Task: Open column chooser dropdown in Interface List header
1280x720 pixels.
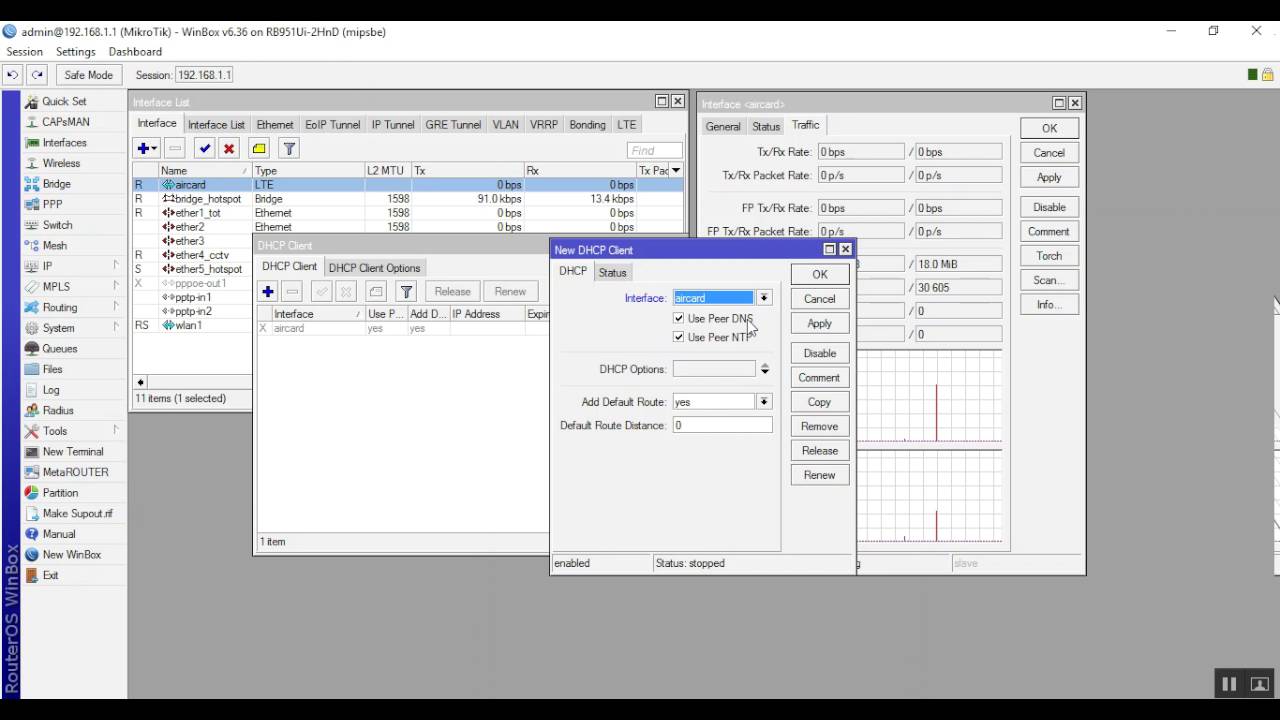Action: 676,171
